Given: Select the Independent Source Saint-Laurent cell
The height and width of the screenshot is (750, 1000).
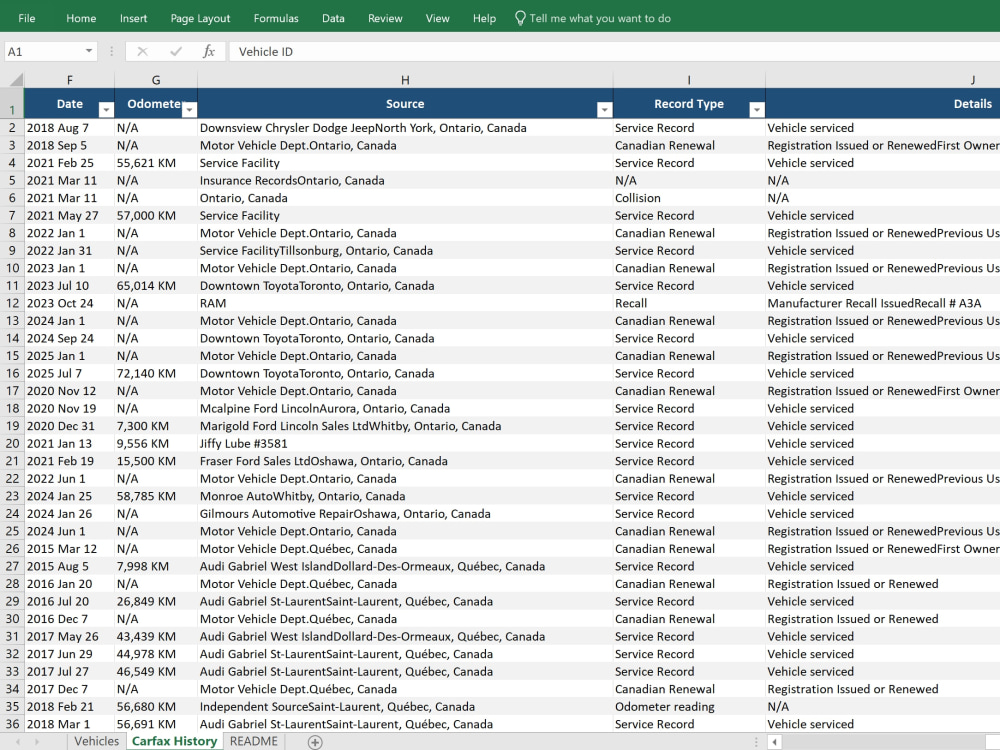Looking at the screenshot, I should coord(405,707).
